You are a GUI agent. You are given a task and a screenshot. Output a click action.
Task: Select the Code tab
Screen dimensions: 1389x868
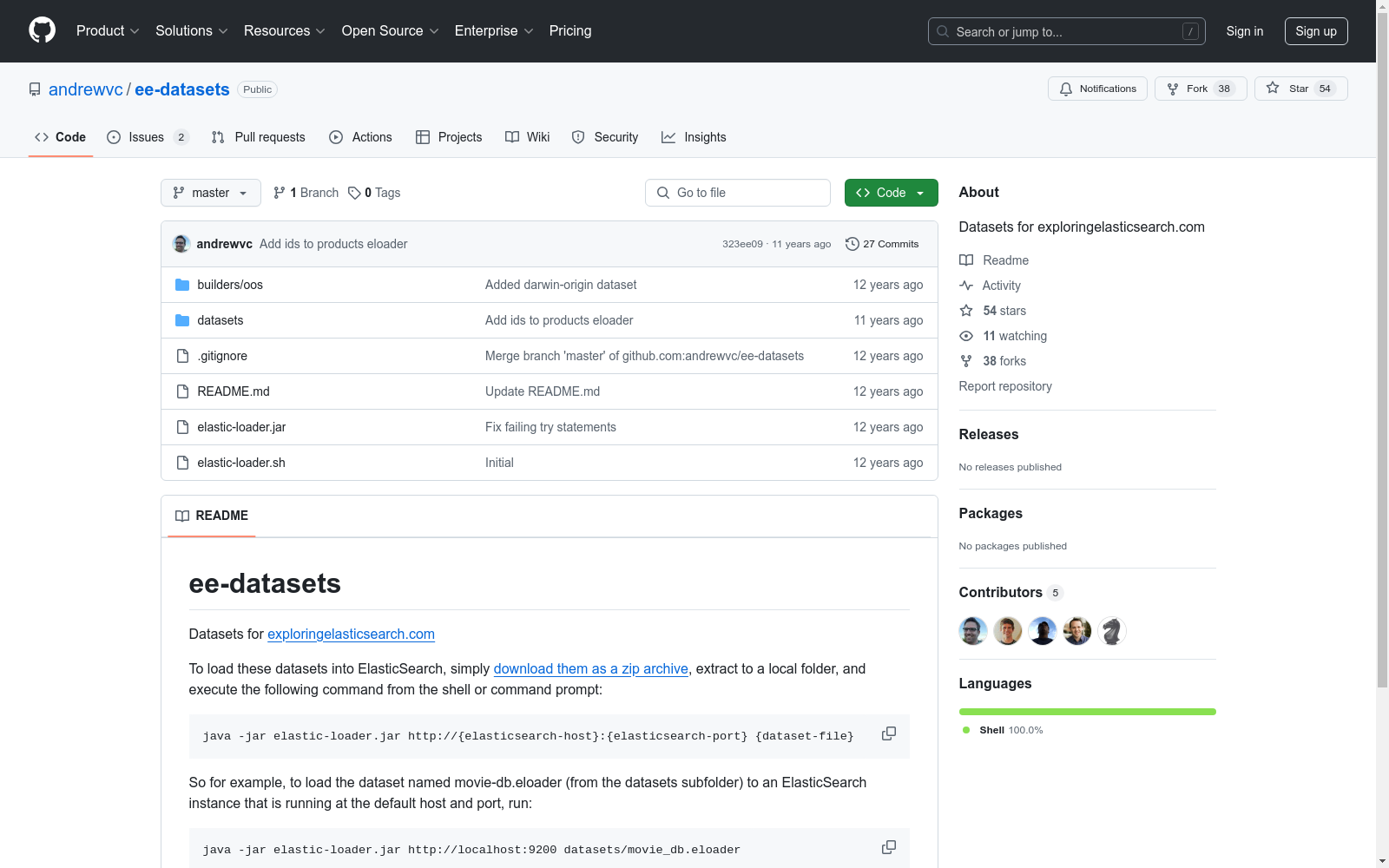coord(61,137)
